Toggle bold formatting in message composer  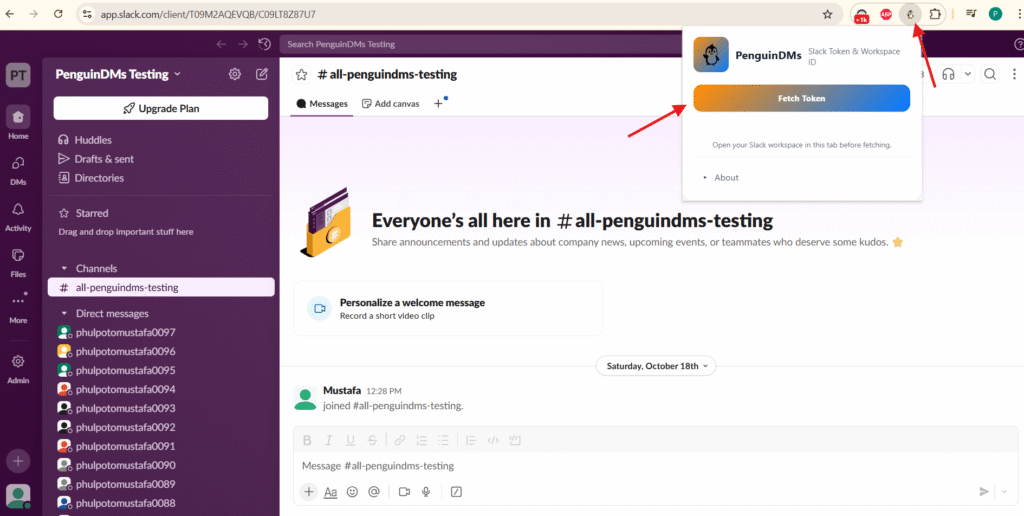tap(307, 440)
